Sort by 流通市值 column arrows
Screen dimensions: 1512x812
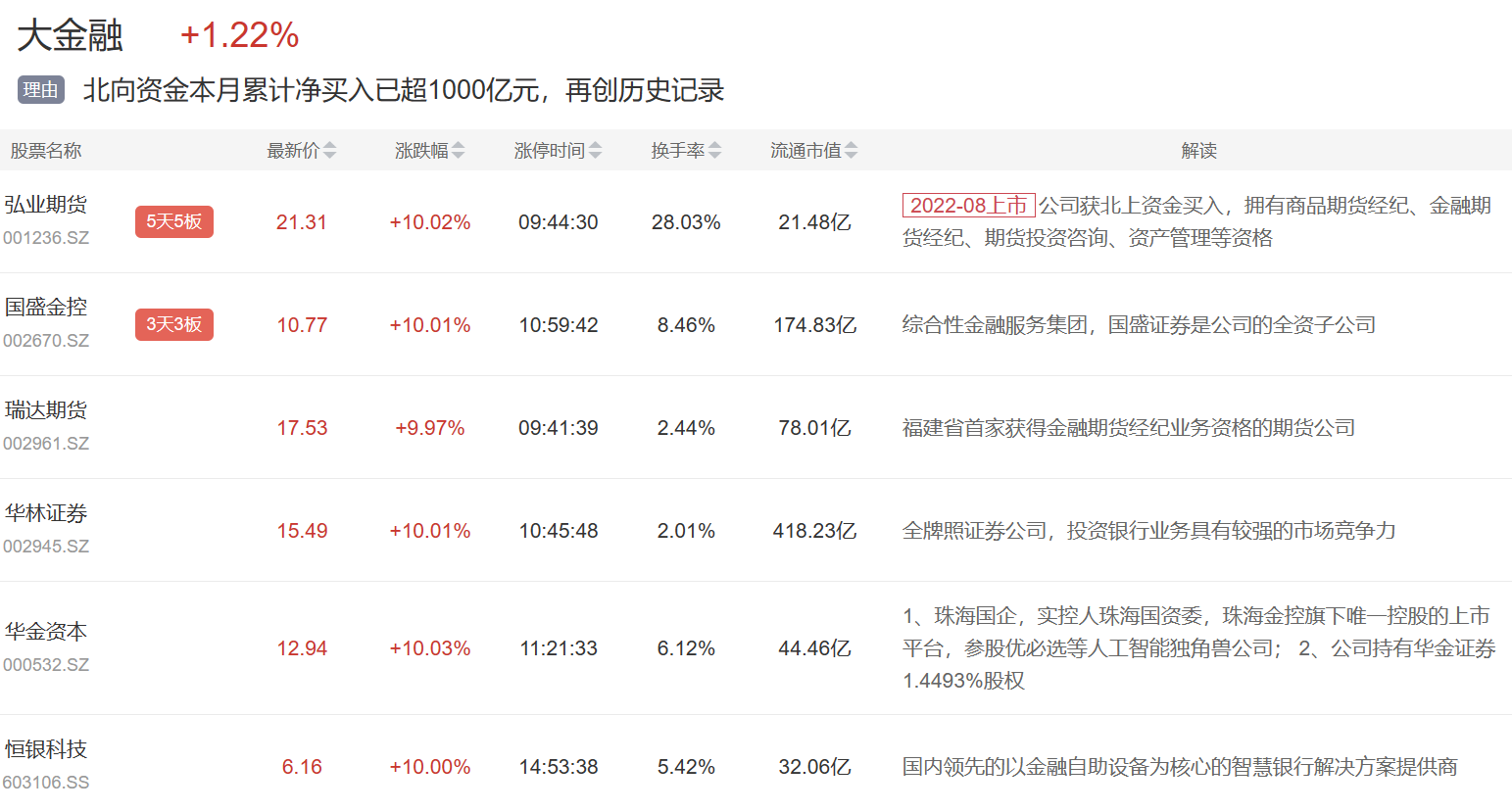[852, 151]
